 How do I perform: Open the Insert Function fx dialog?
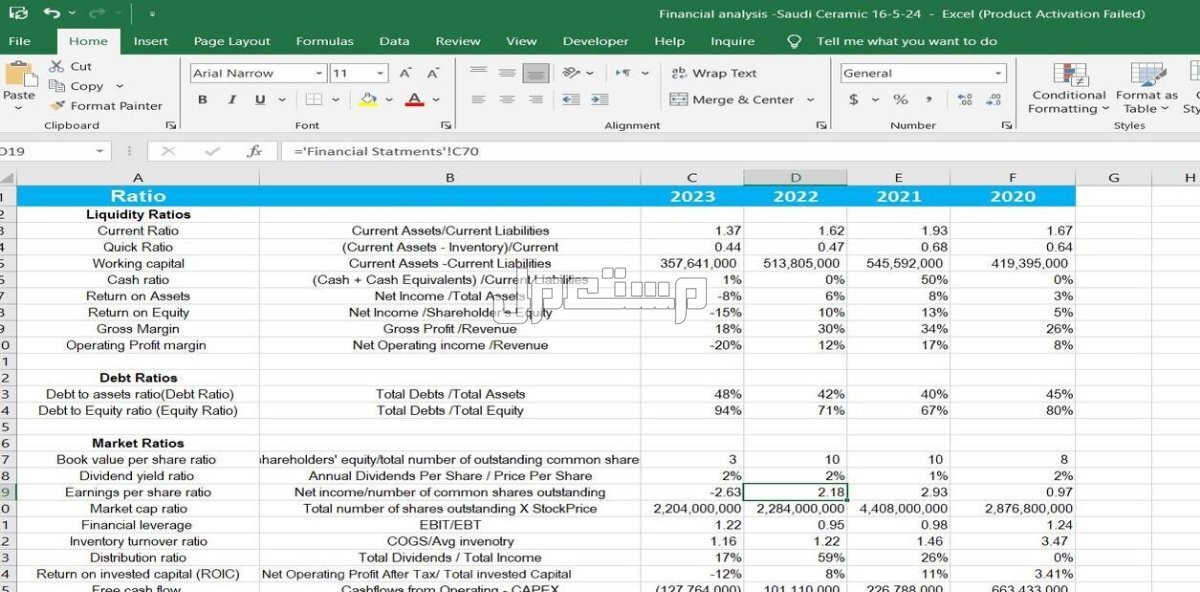pos(255,151)
